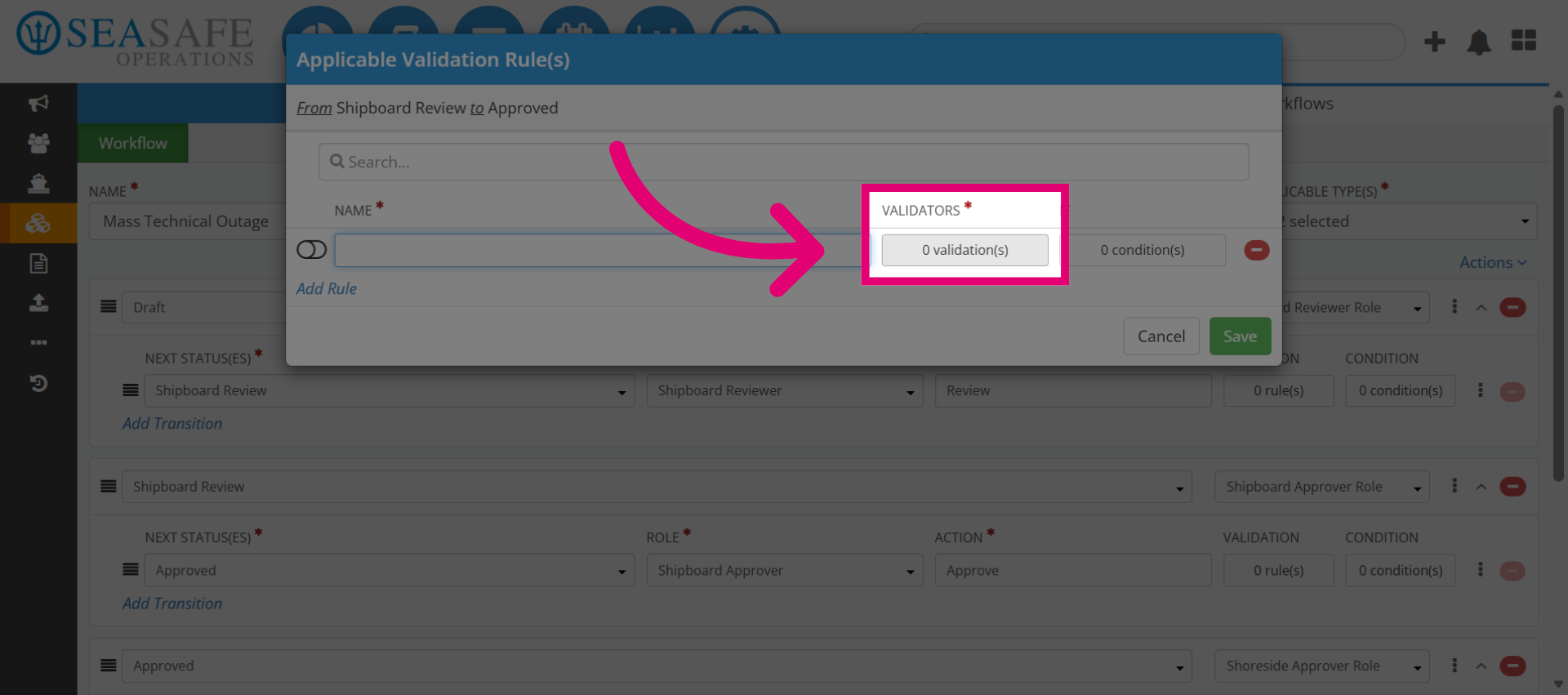Viewport: 1568px width, 695px height.
Task: Open kebab menu for Approved status row
Action: coord(1454,666)
